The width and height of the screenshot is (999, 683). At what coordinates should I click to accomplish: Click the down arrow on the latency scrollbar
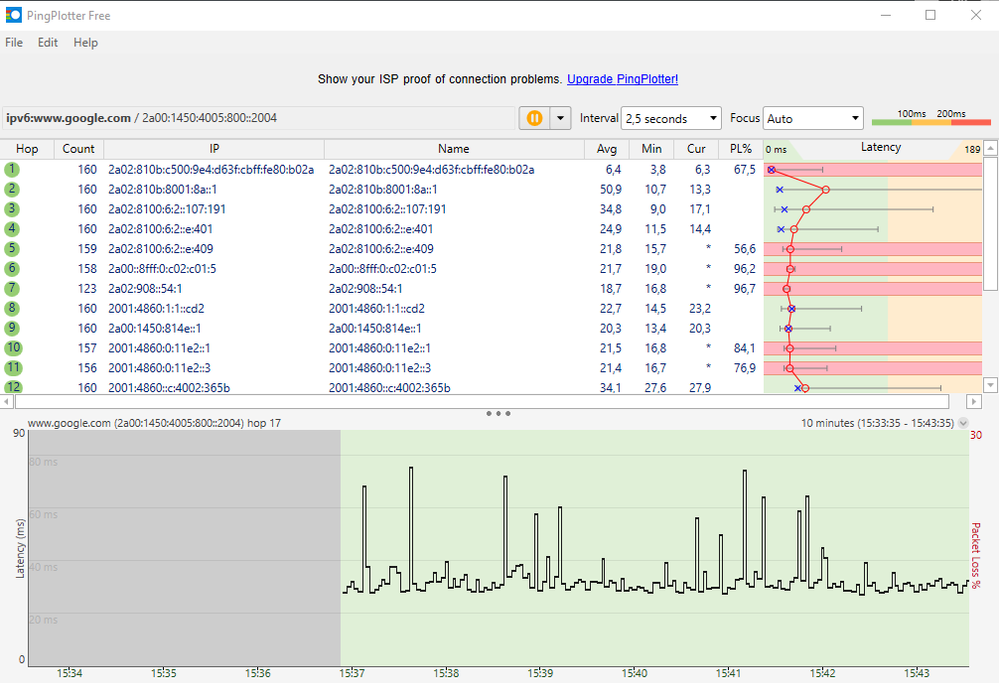[x=990, y=385]
